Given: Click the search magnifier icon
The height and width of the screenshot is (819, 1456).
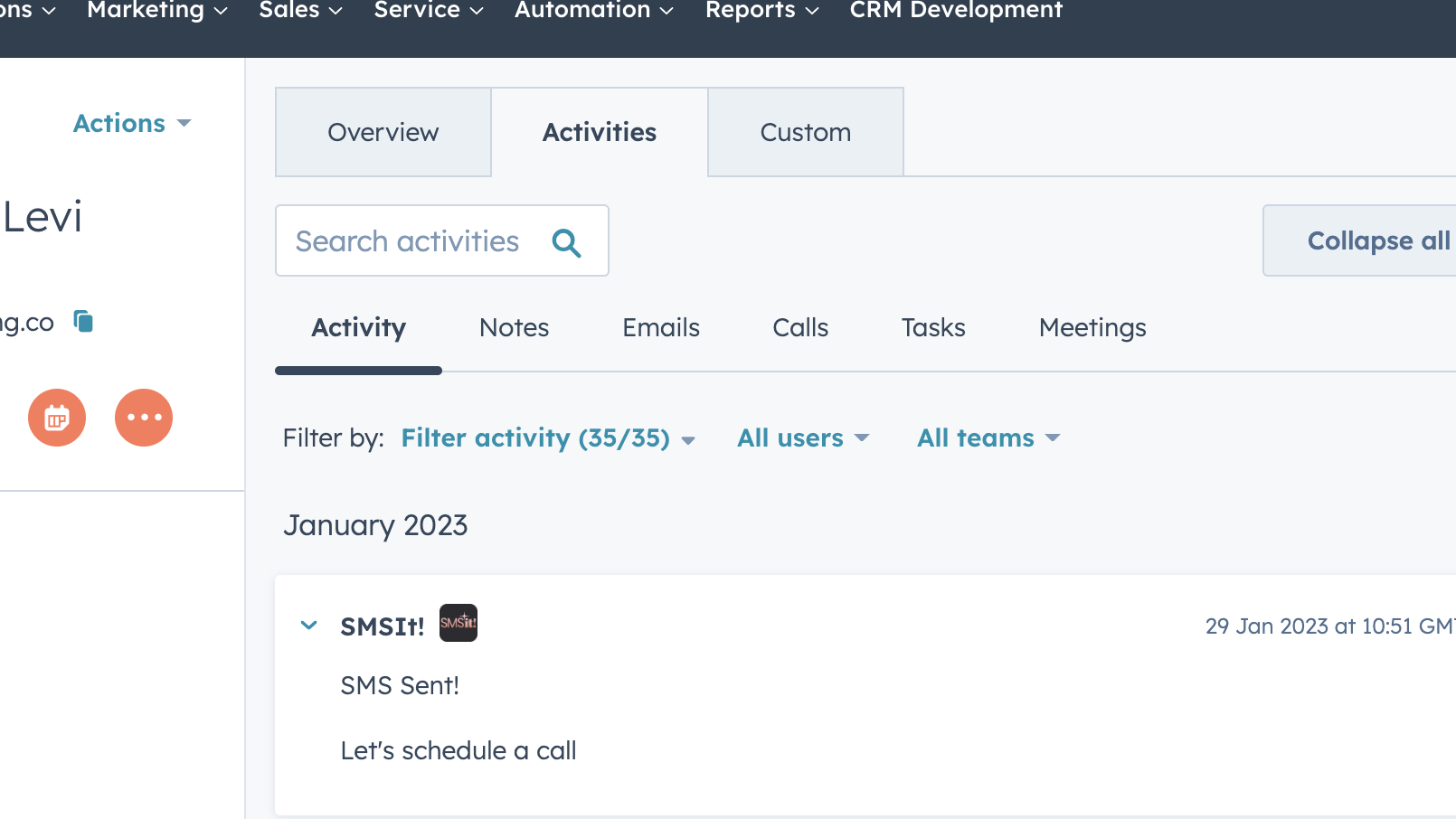Looking at the screenshot, I should click(567, 241).
